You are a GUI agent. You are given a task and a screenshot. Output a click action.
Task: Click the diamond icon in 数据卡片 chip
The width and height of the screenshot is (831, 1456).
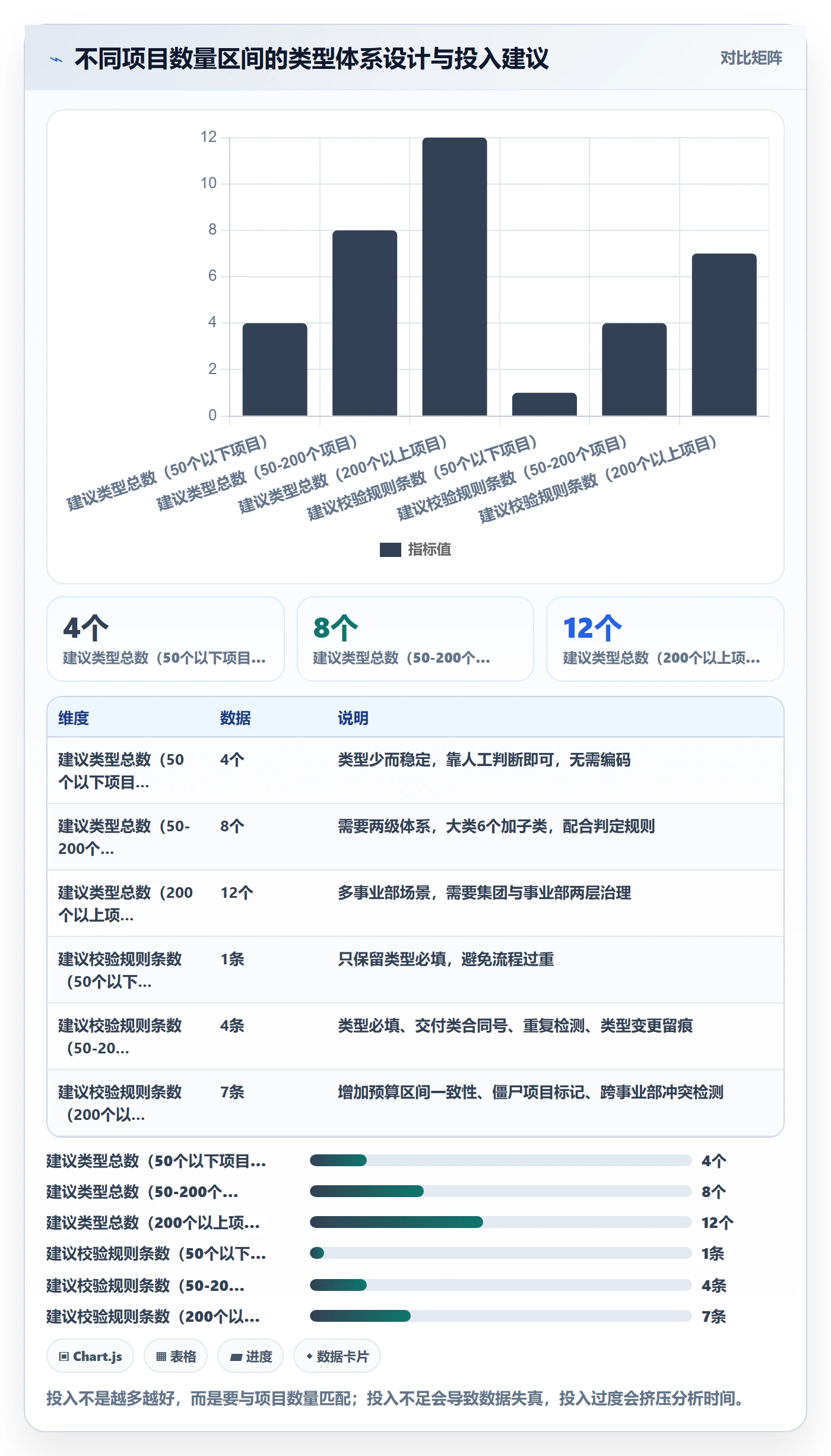tap(309, 1356)
